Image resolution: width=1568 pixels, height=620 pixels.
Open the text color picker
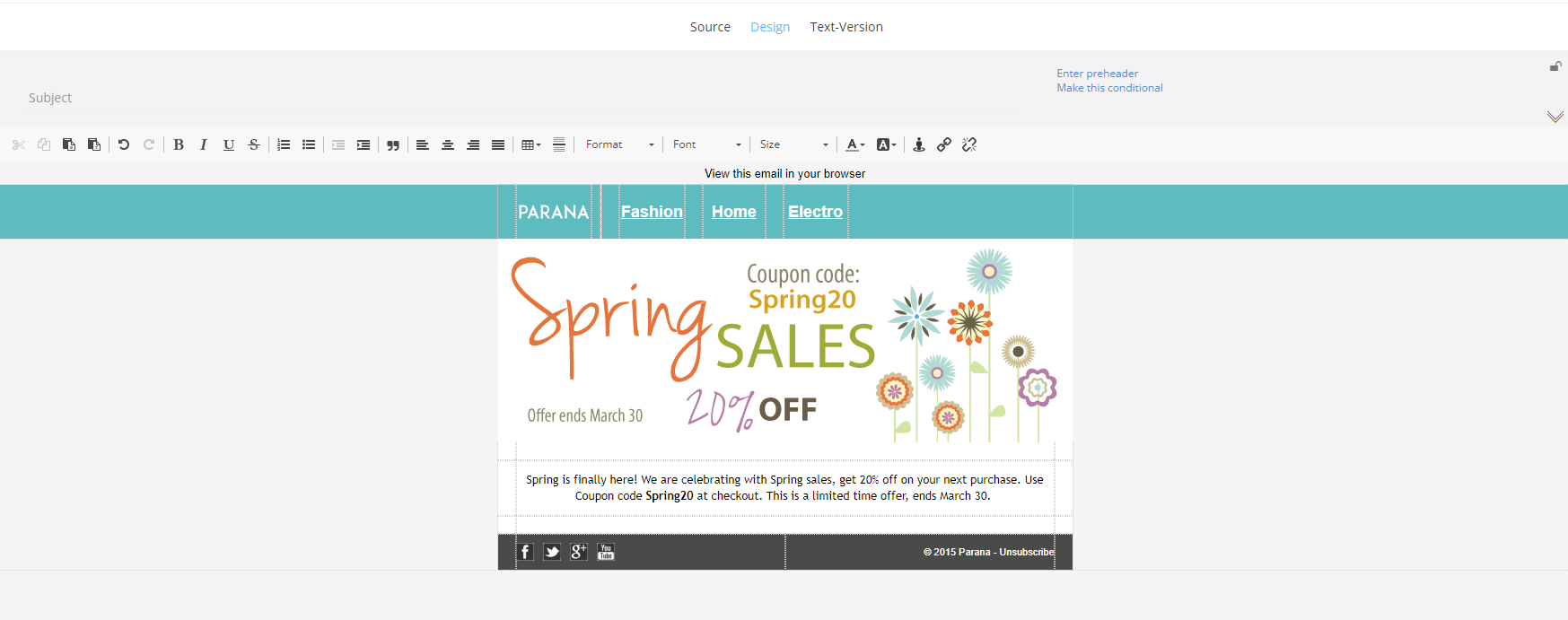click(855, 144)
